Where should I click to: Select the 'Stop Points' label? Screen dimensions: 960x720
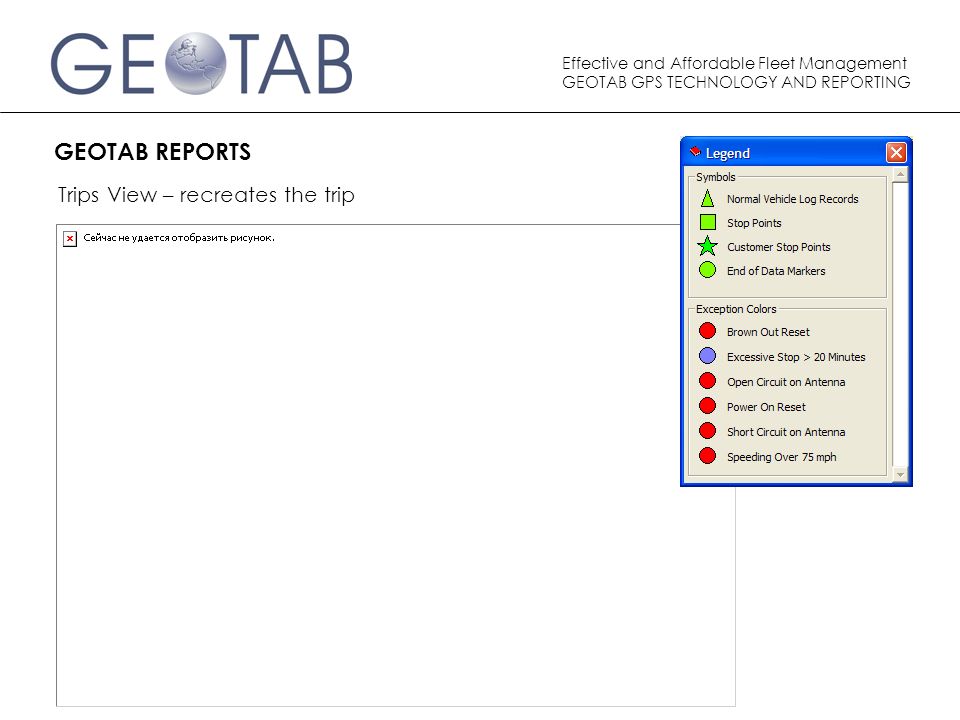(754, 223)
